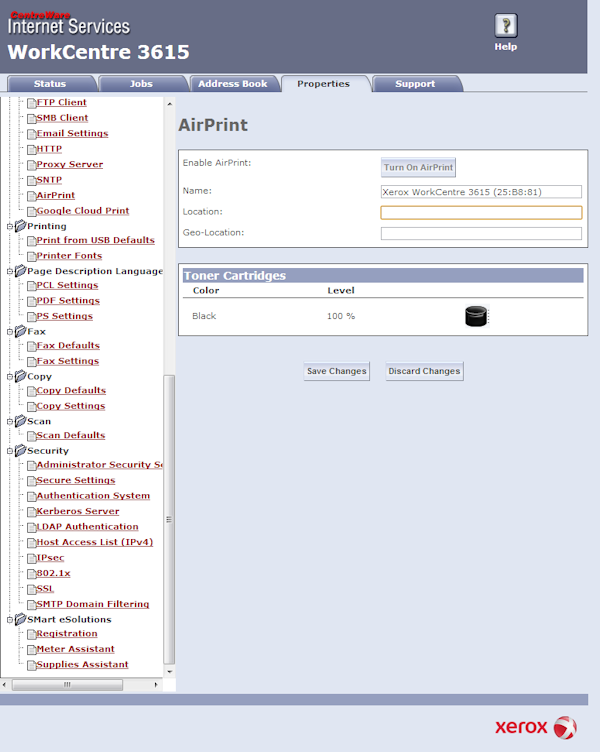Collapse the Page Description Language section
Viewport: 600px width, 752px height.
[9, 271]
